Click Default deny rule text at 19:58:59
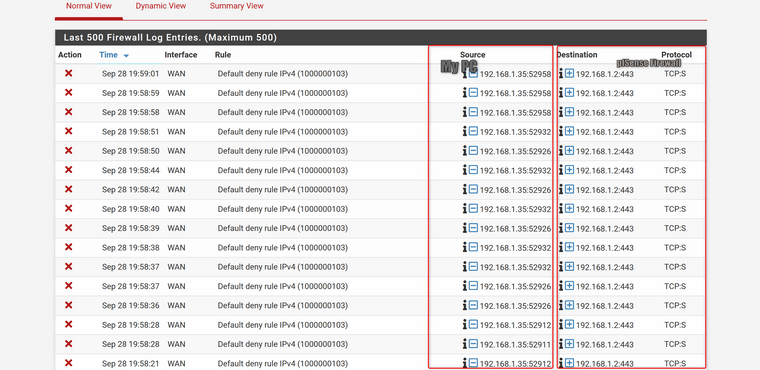The width and height of the screenshot is (760, 370). click(x=283, y=93)
